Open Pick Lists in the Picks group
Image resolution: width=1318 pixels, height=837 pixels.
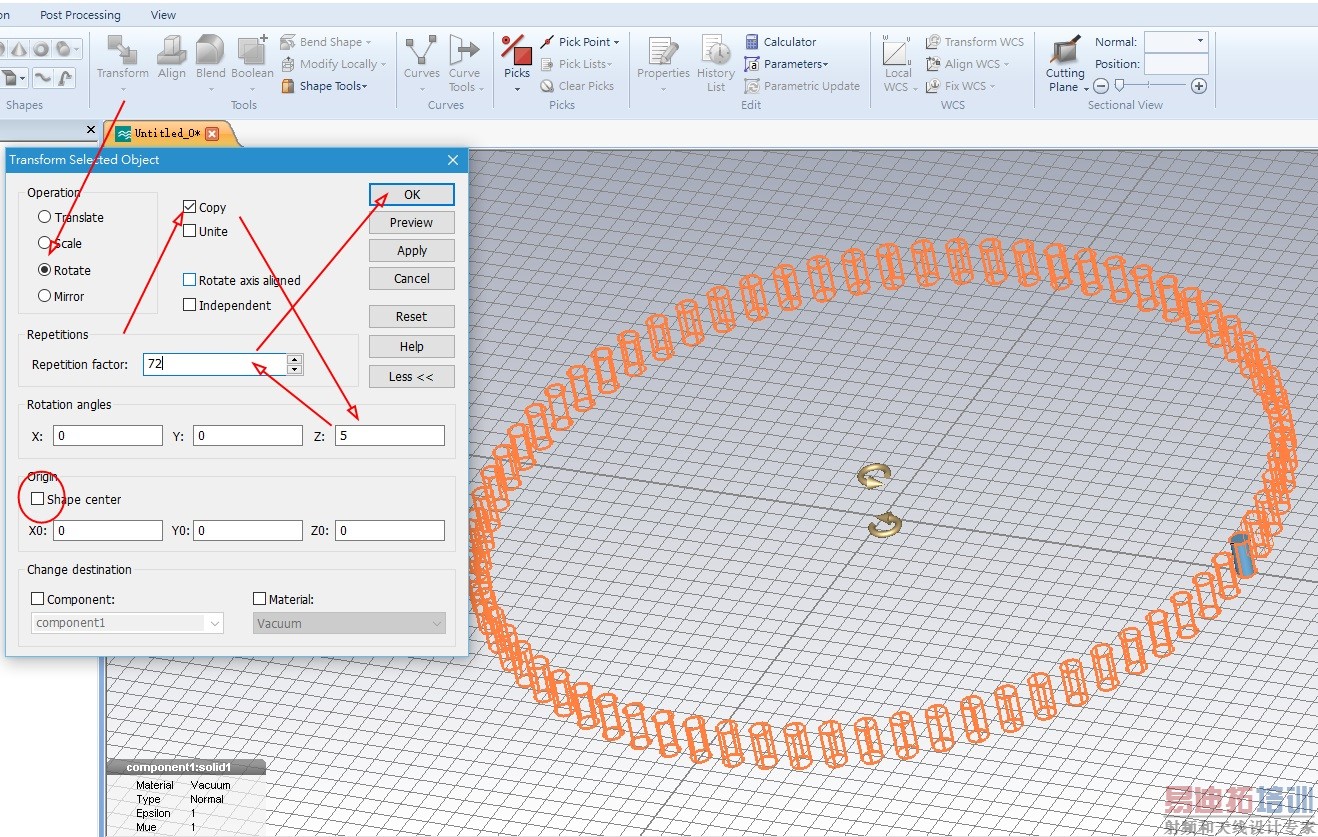pyautogui.click(x=576, y=64)
